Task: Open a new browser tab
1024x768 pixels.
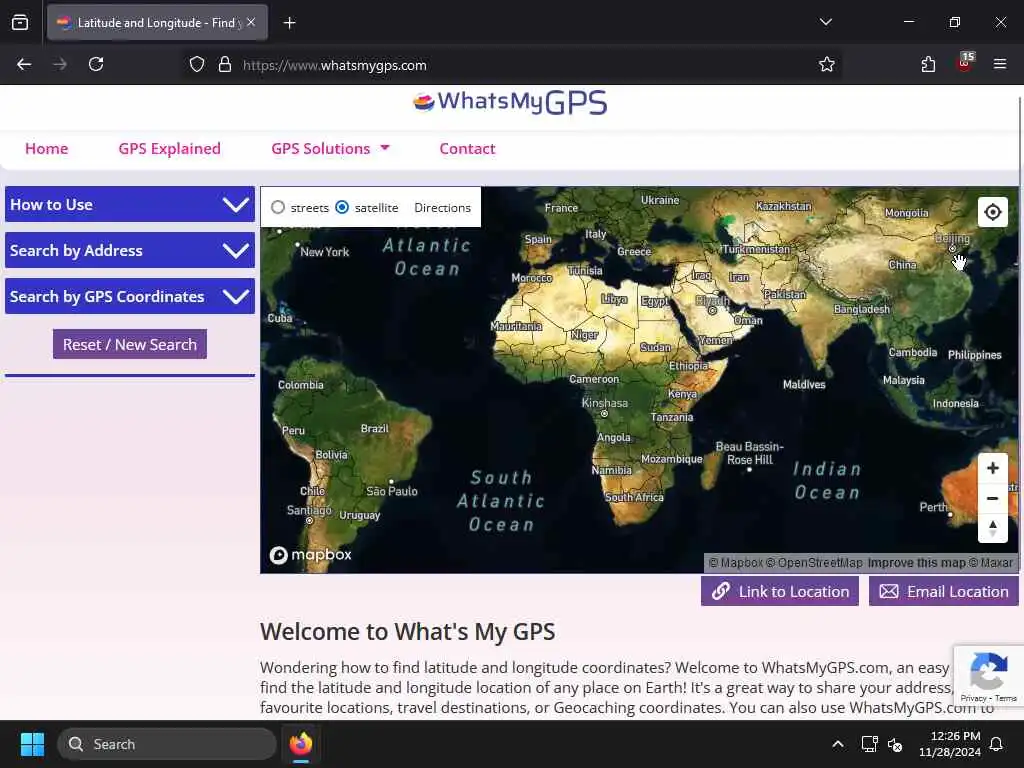Action: click(x=289, y=23)
